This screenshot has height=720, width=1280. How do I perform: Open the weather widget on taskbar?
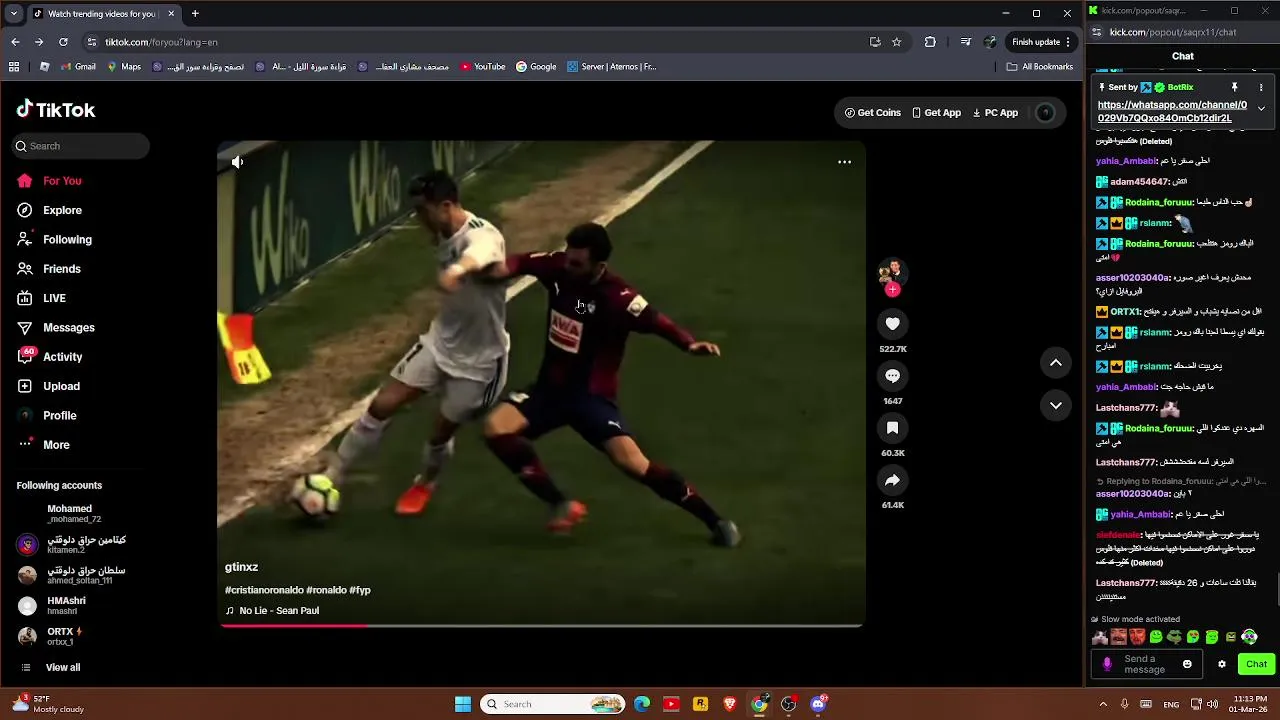point(47,704)
